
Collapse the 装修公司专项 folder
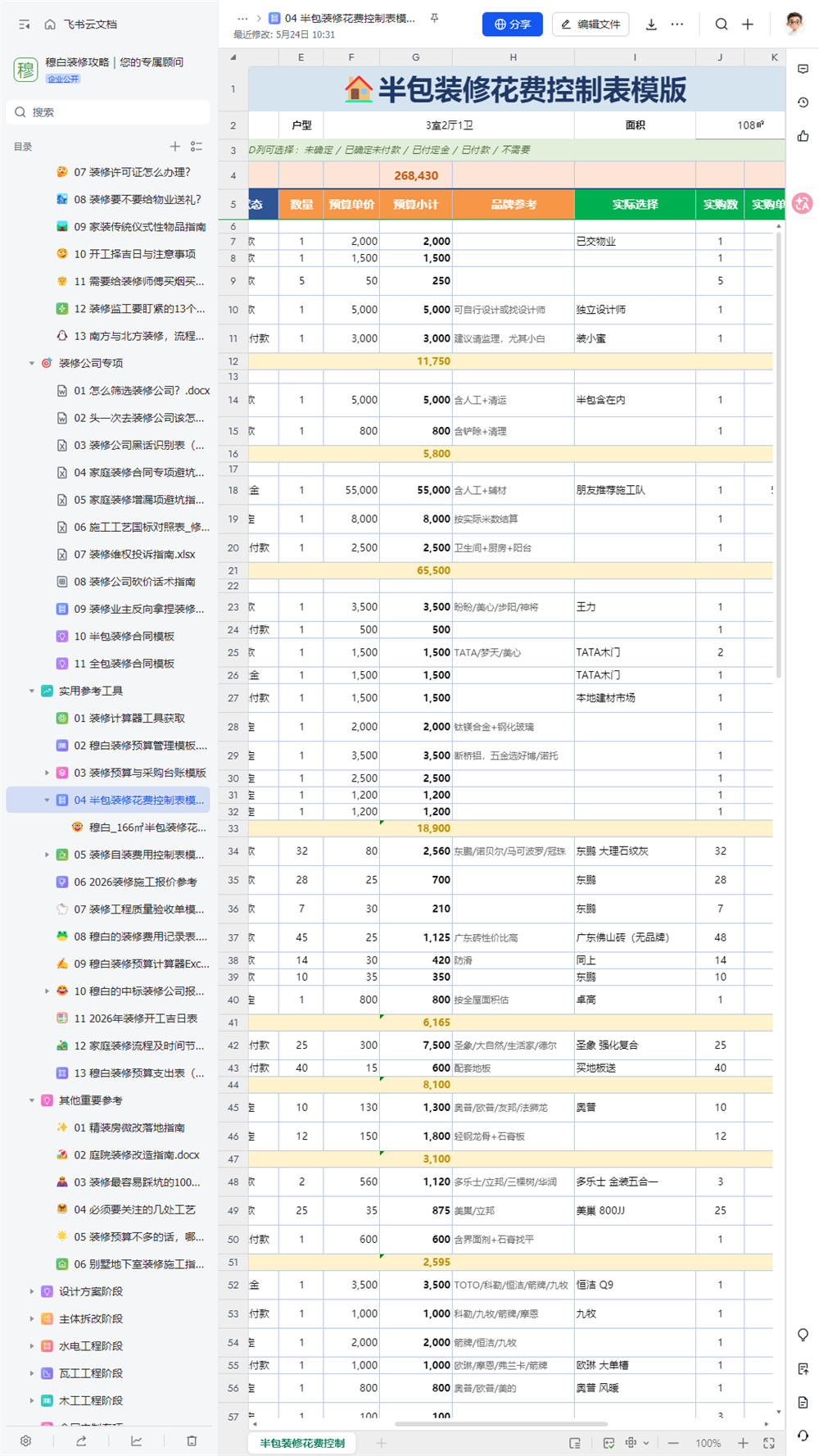click(x=32, y=363)
